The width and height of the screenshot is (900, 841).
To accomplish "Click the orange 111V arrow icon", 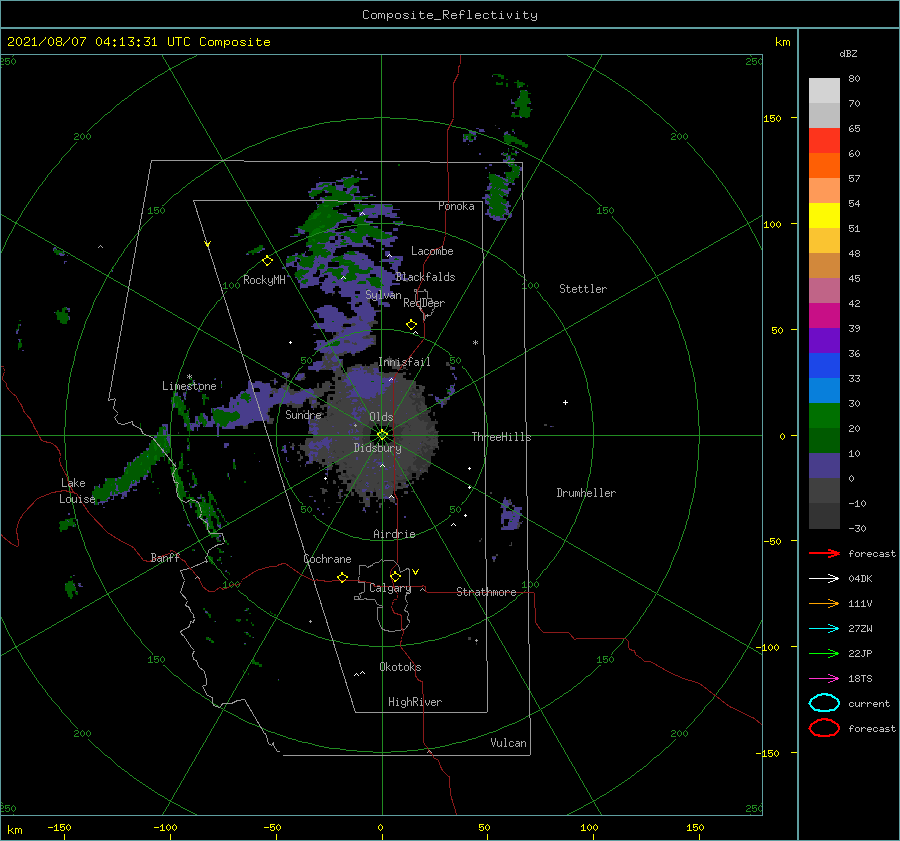I will tap(824, 603).
